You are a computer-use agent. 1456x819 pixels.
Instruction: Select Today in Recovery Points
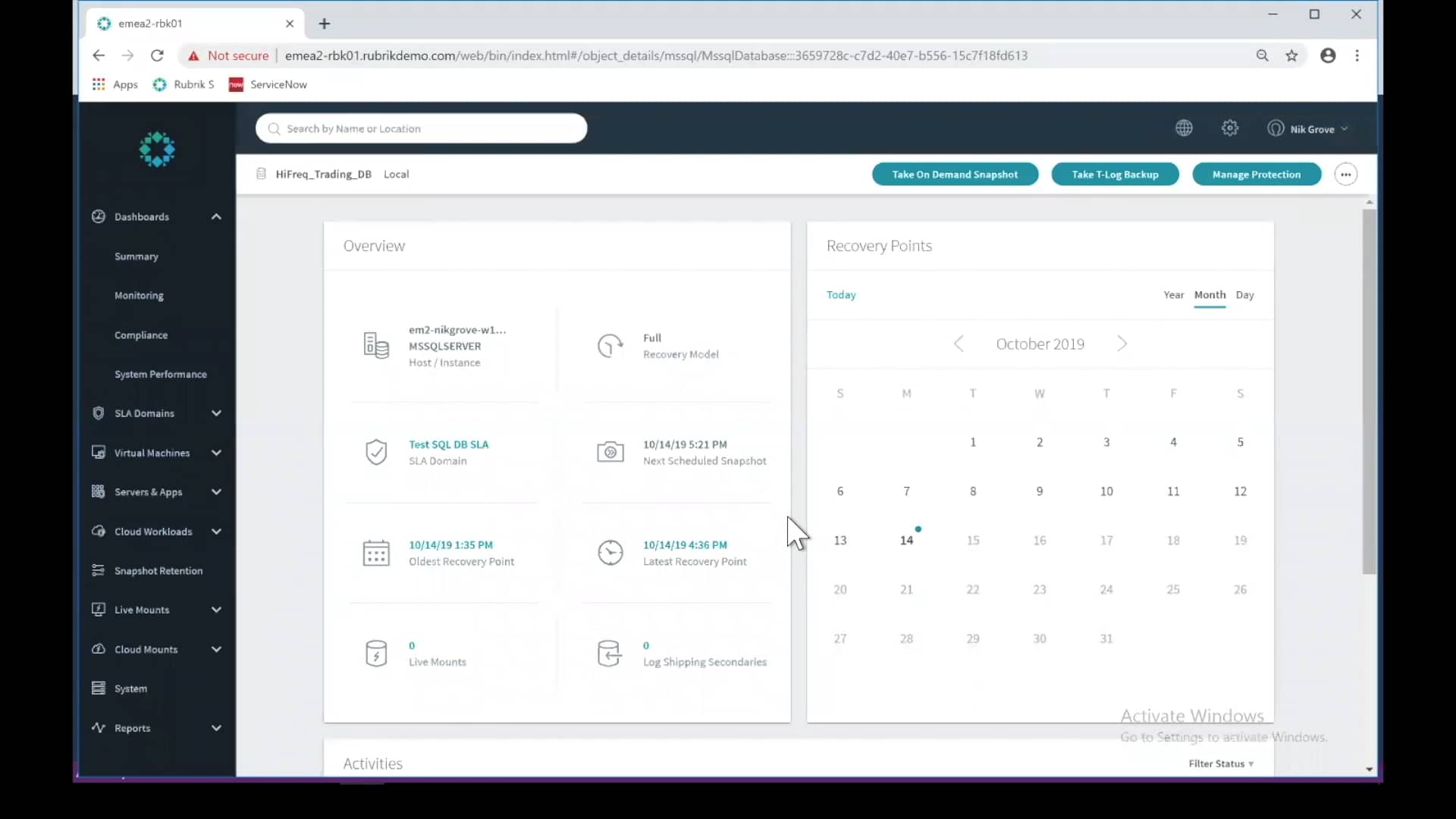842,295
